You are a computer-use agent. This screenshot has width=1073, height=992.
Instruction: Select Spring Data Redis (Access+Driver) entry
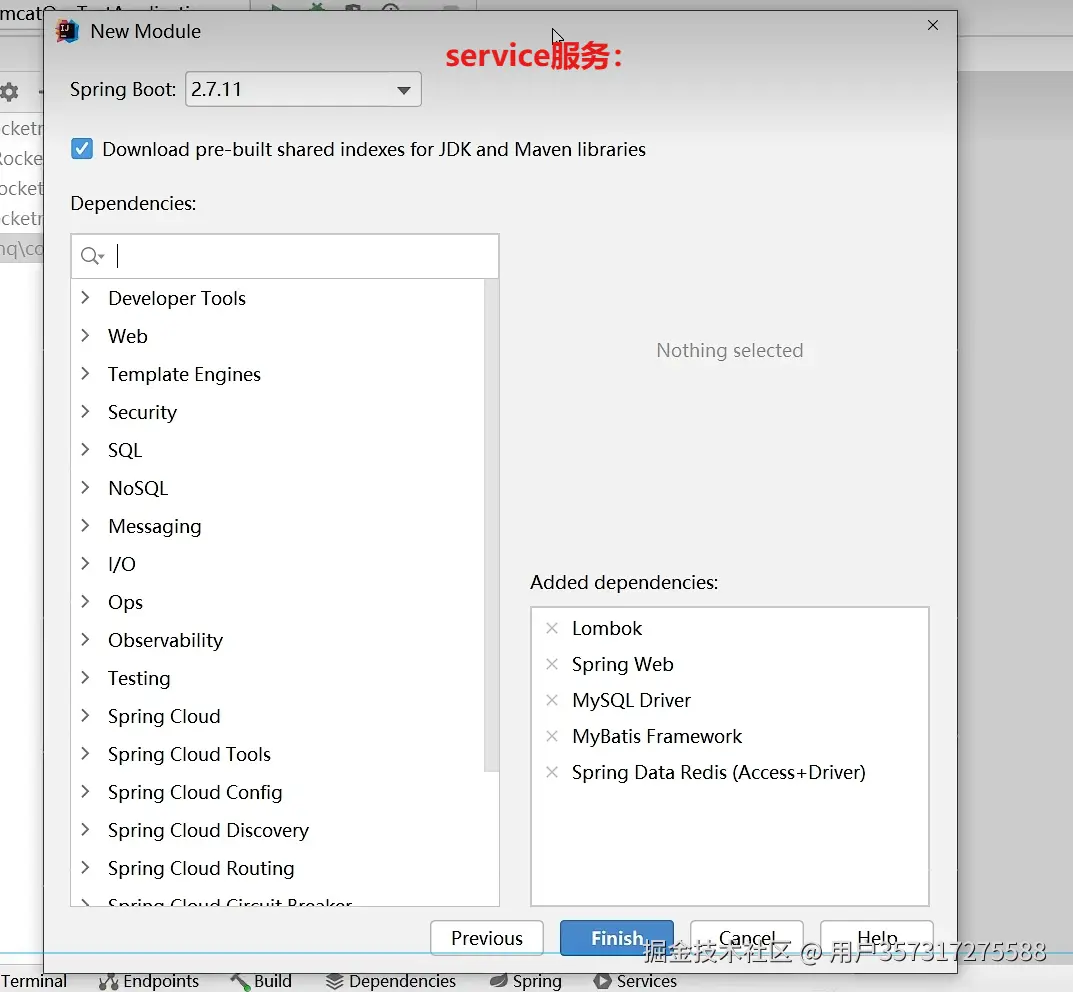(x=719, y=772)
